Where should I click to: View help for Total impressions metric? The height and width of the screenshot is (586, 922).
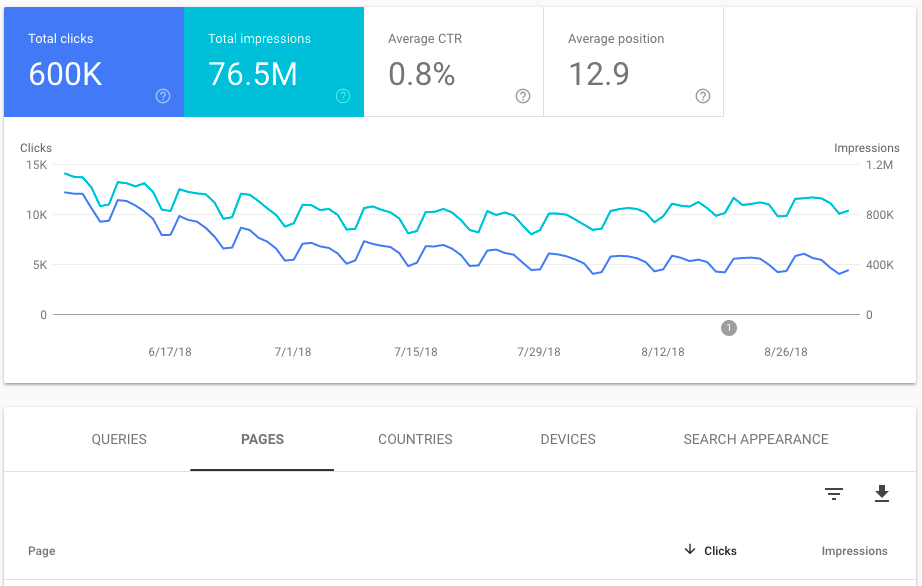point(343,96)
